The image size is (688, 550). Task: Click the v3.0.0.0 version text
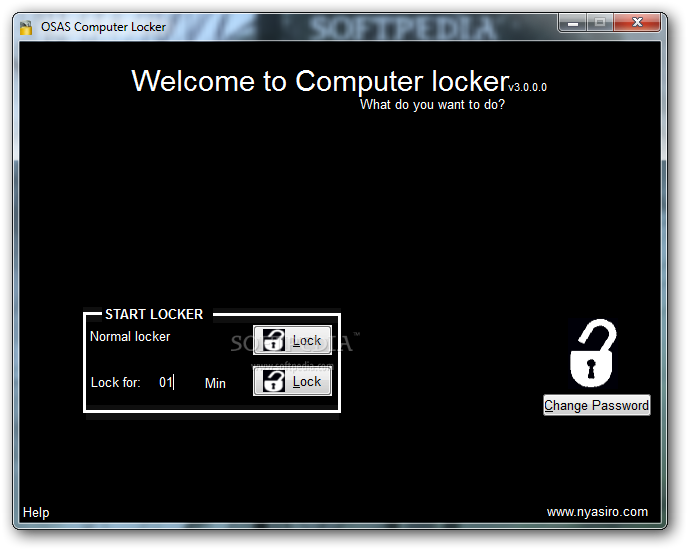coord(527,87)
